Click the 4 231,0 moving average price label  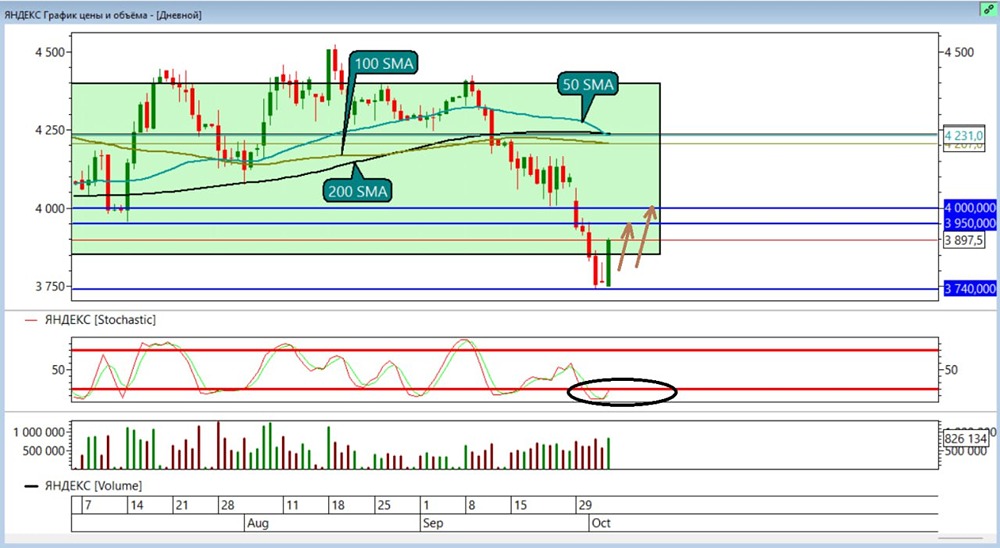click(964, 135)
